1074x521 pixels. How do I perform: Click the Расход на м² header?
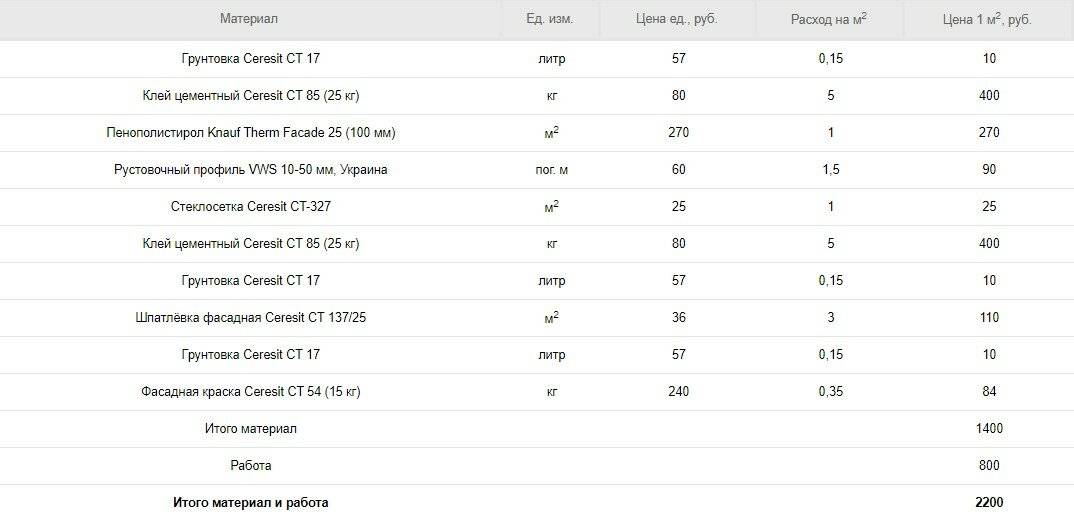(x=828, y=19)
